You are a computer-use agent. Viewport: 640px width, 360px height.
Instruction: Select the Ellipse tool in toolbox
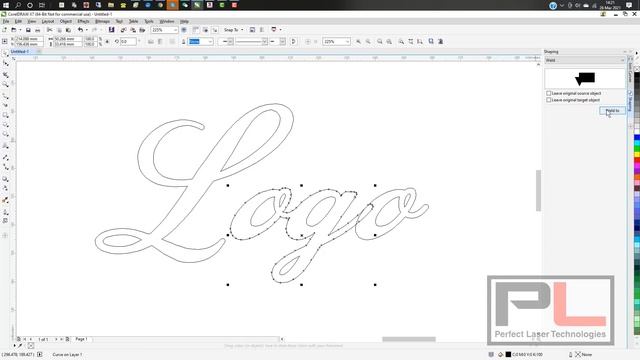pos(5,125)
